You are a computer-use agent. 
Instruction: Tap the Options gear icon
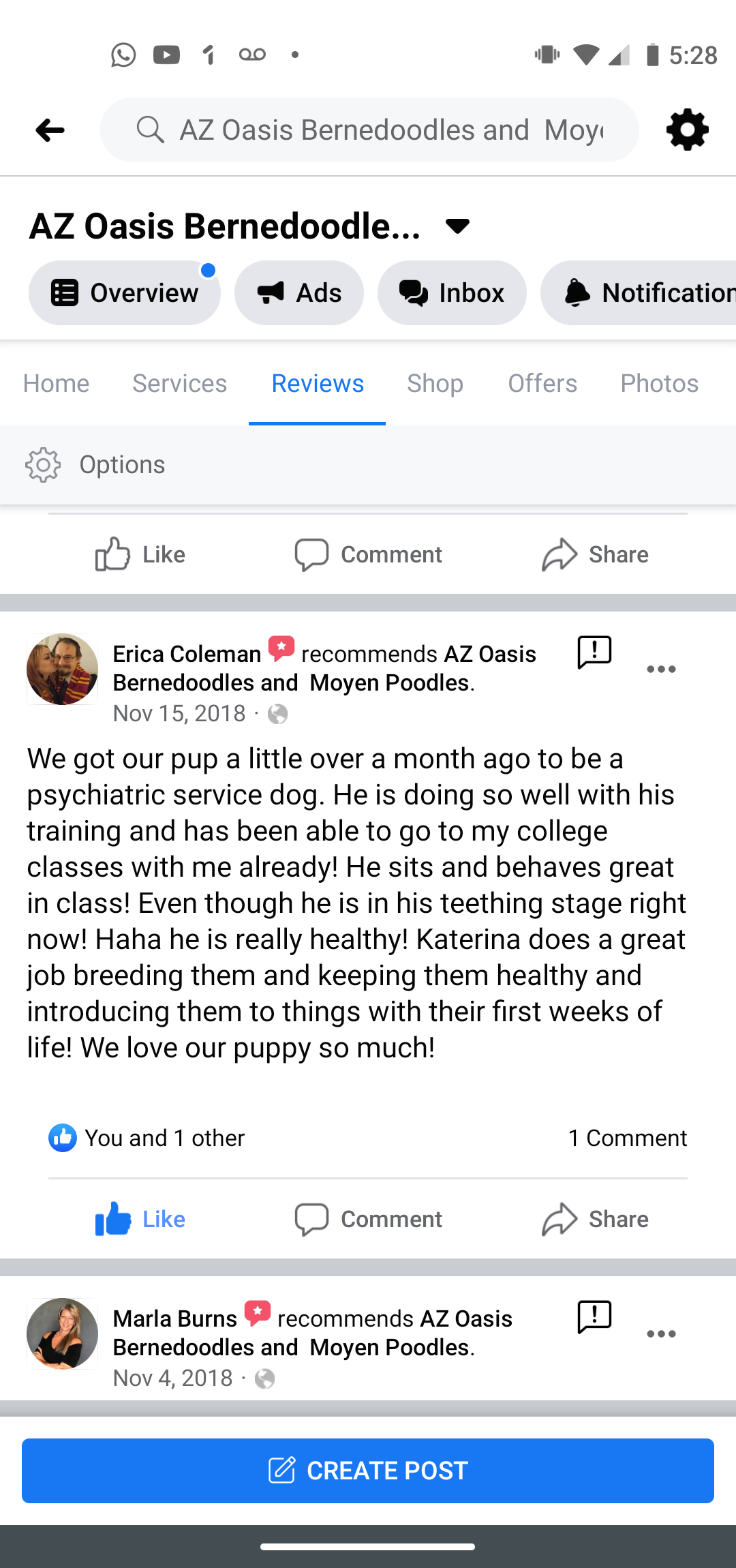pos(43,465)
